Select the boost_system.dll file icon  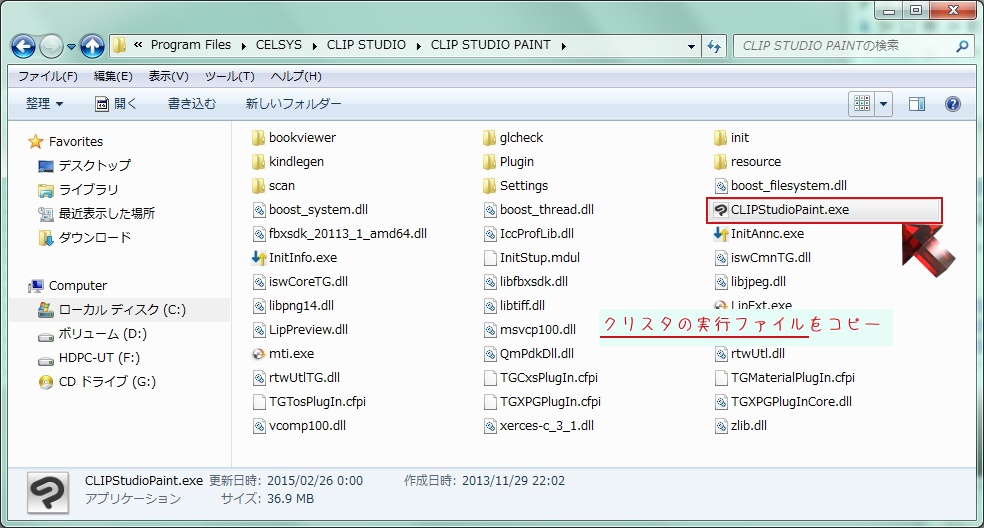tap(259, 210)
